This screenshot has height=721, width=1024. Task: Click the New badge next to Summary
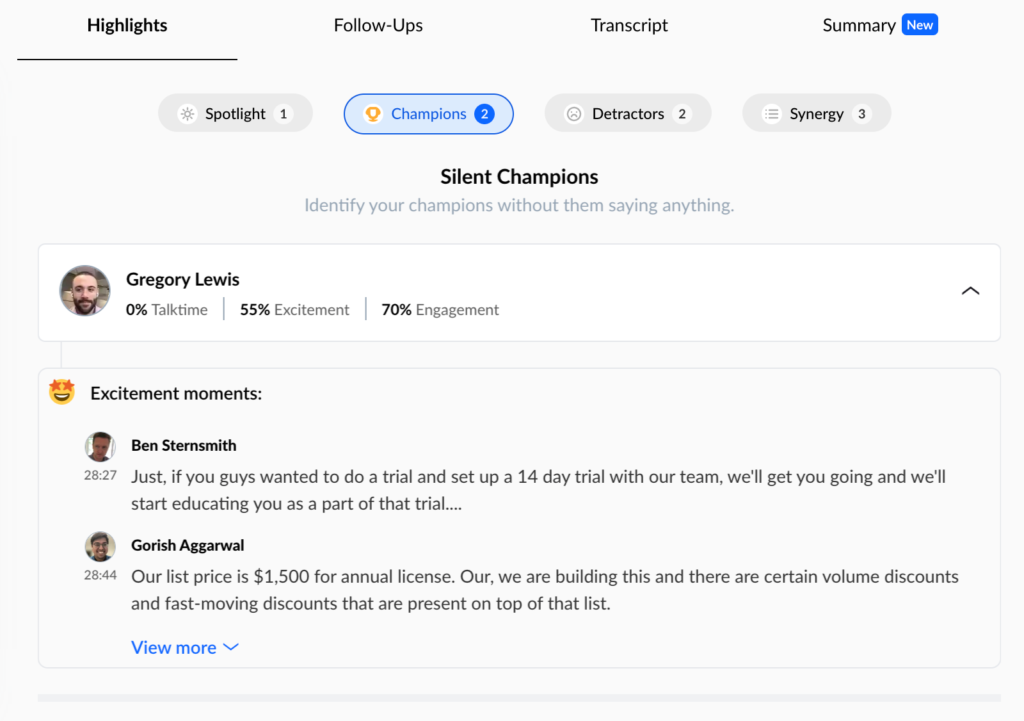(x=919, y=24)
